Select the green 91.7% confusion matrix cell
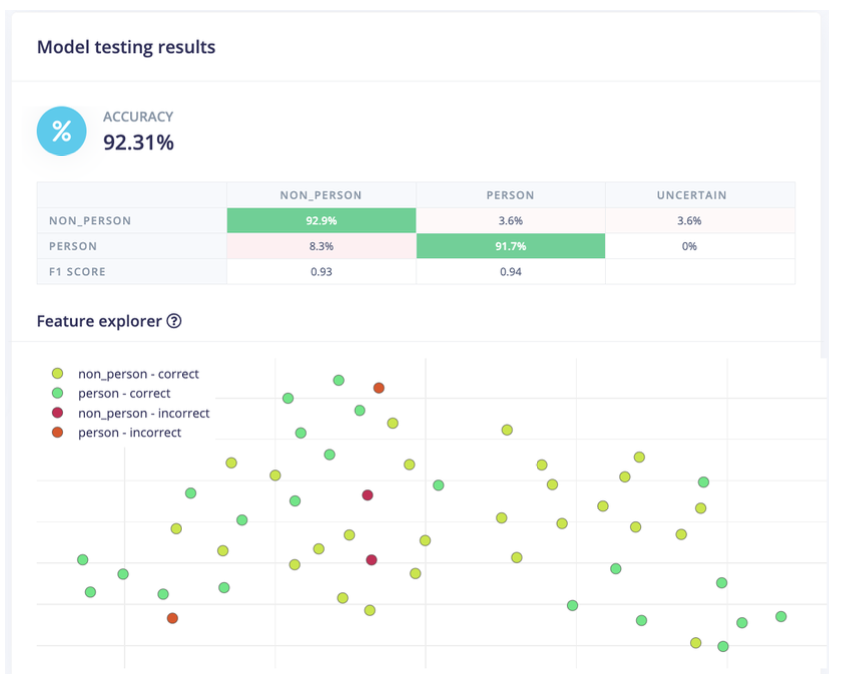 (x=510, y=246)
